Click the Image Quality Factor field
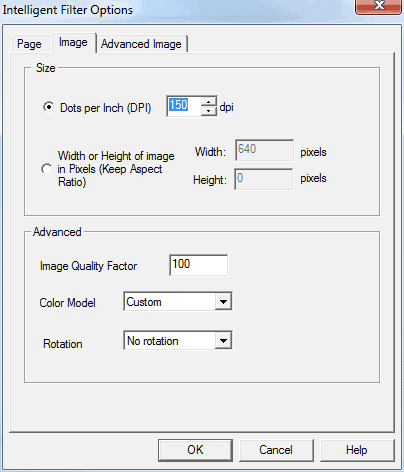 pyautogui.click(x=199, y=265)
